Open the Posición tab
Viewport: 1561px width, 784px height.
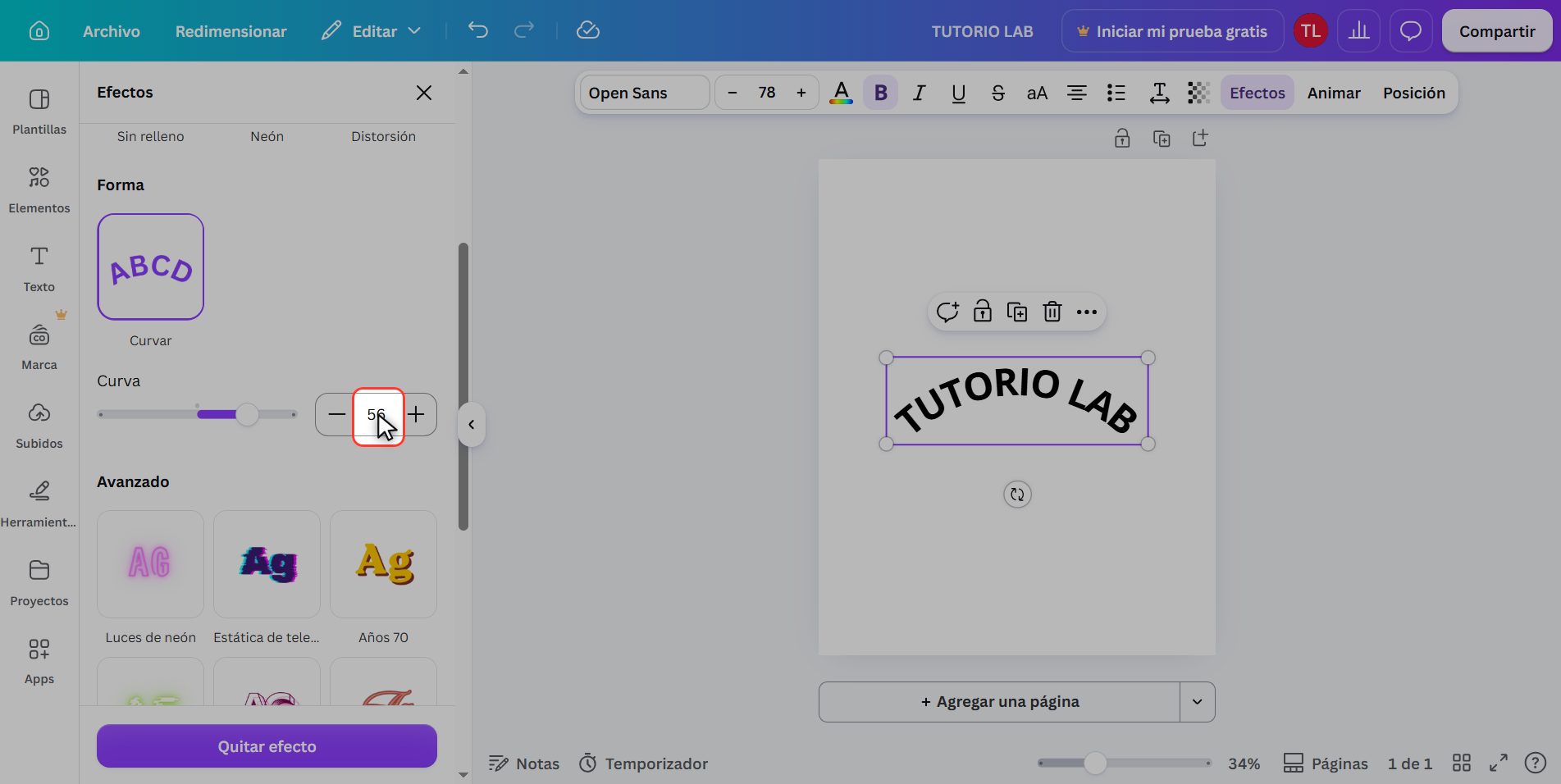click(x=1414, y=93)
